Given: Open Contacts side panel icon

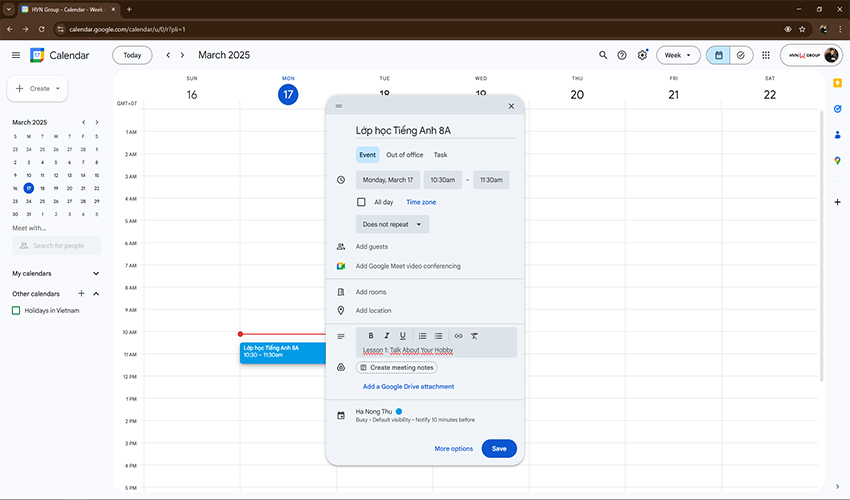Looking at the screenshot, I should 838,134.
